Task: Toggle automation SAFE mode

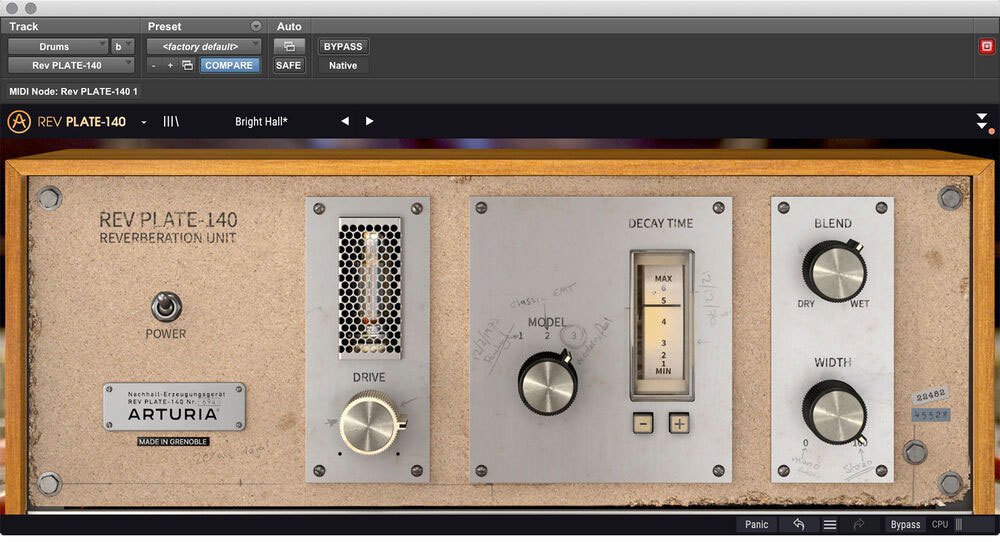Action: coord(289,65)
